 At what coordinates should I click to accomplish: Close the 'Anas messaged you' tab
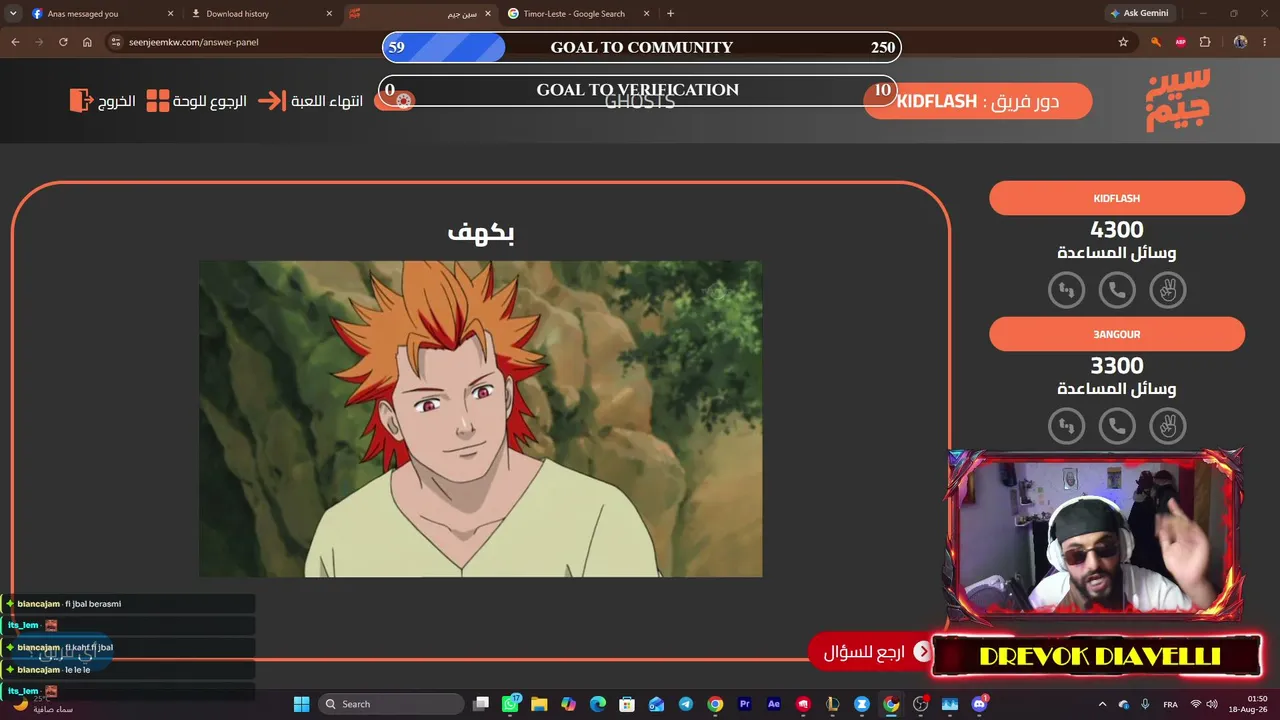point(170,14)
